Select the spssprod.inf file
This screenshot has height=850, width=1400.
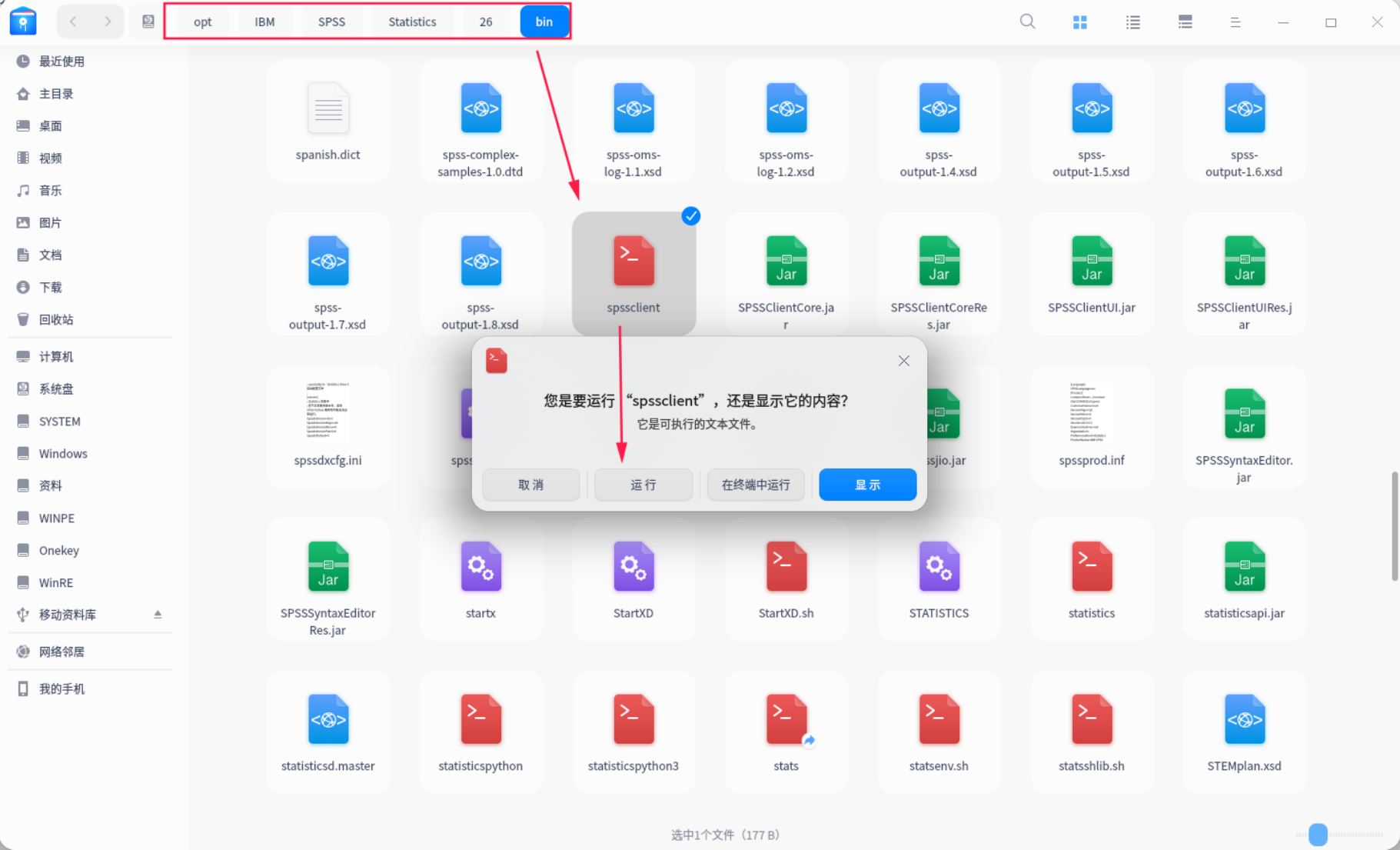coord(1091,427)
